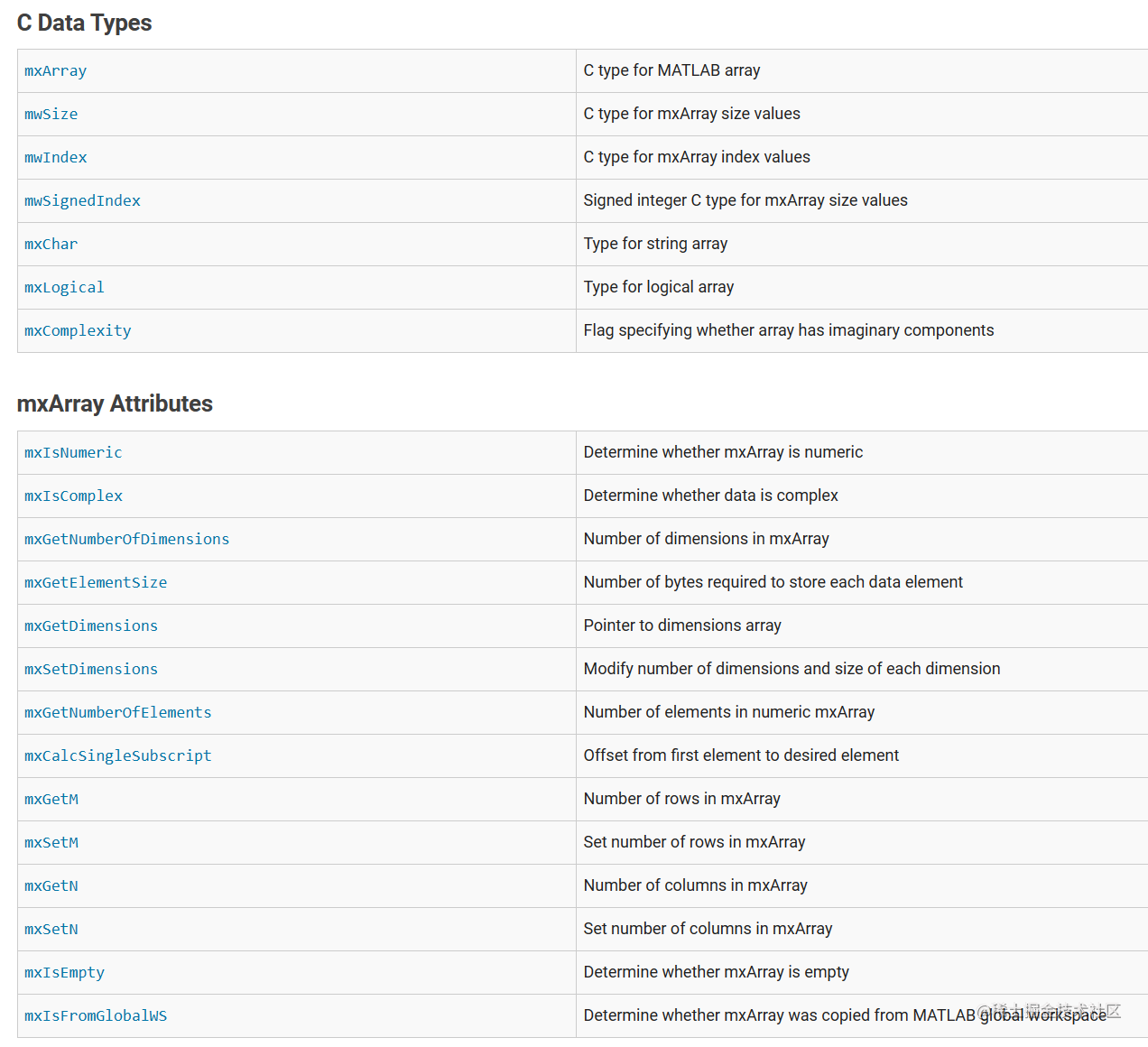Open the mxCalcSingleSubscript link
1148x1047 pixels.
[117, 756]
